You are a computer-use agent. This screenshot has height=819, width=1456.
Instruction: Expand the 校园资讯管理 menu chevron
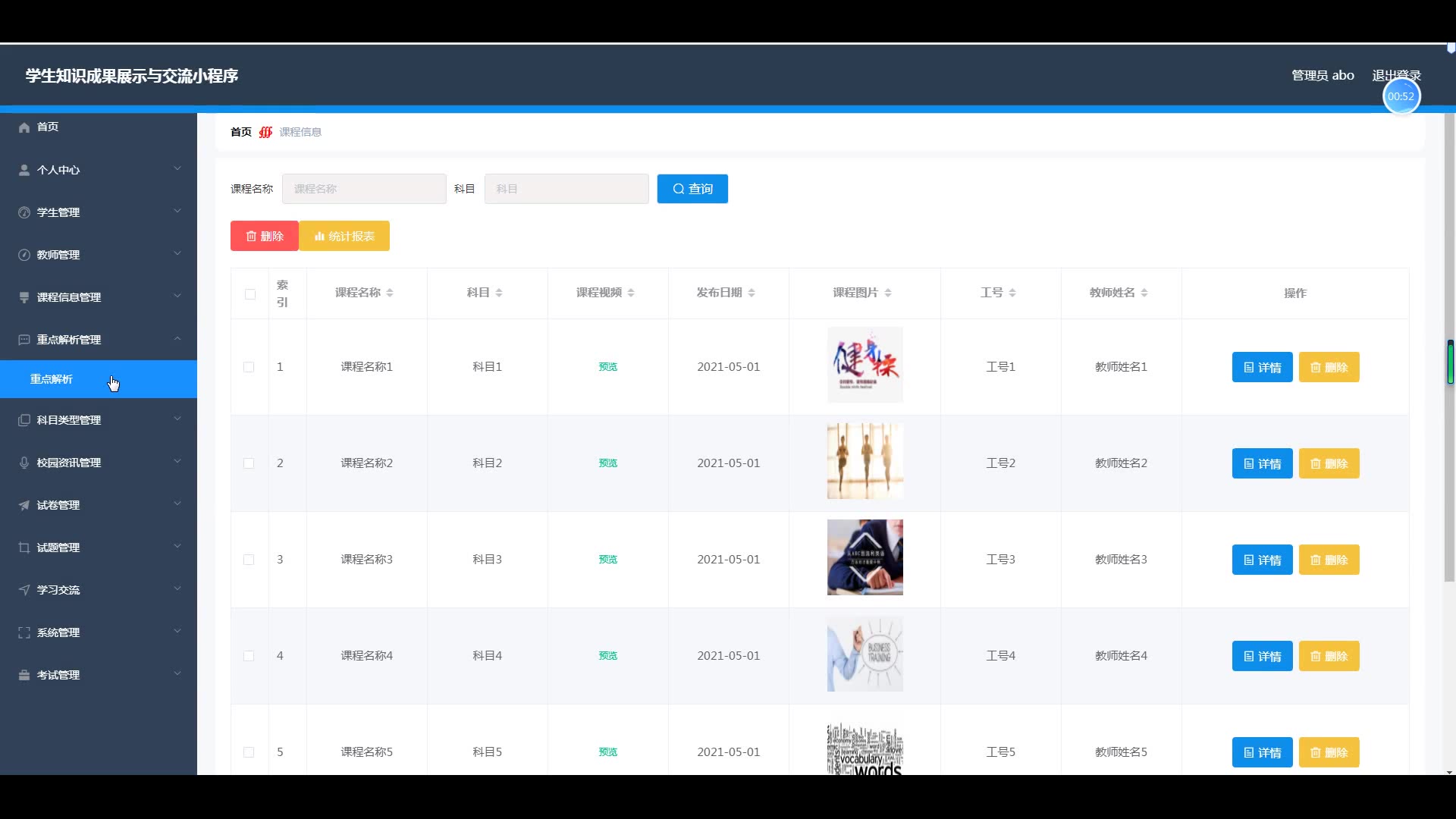[x=177, y=461]
